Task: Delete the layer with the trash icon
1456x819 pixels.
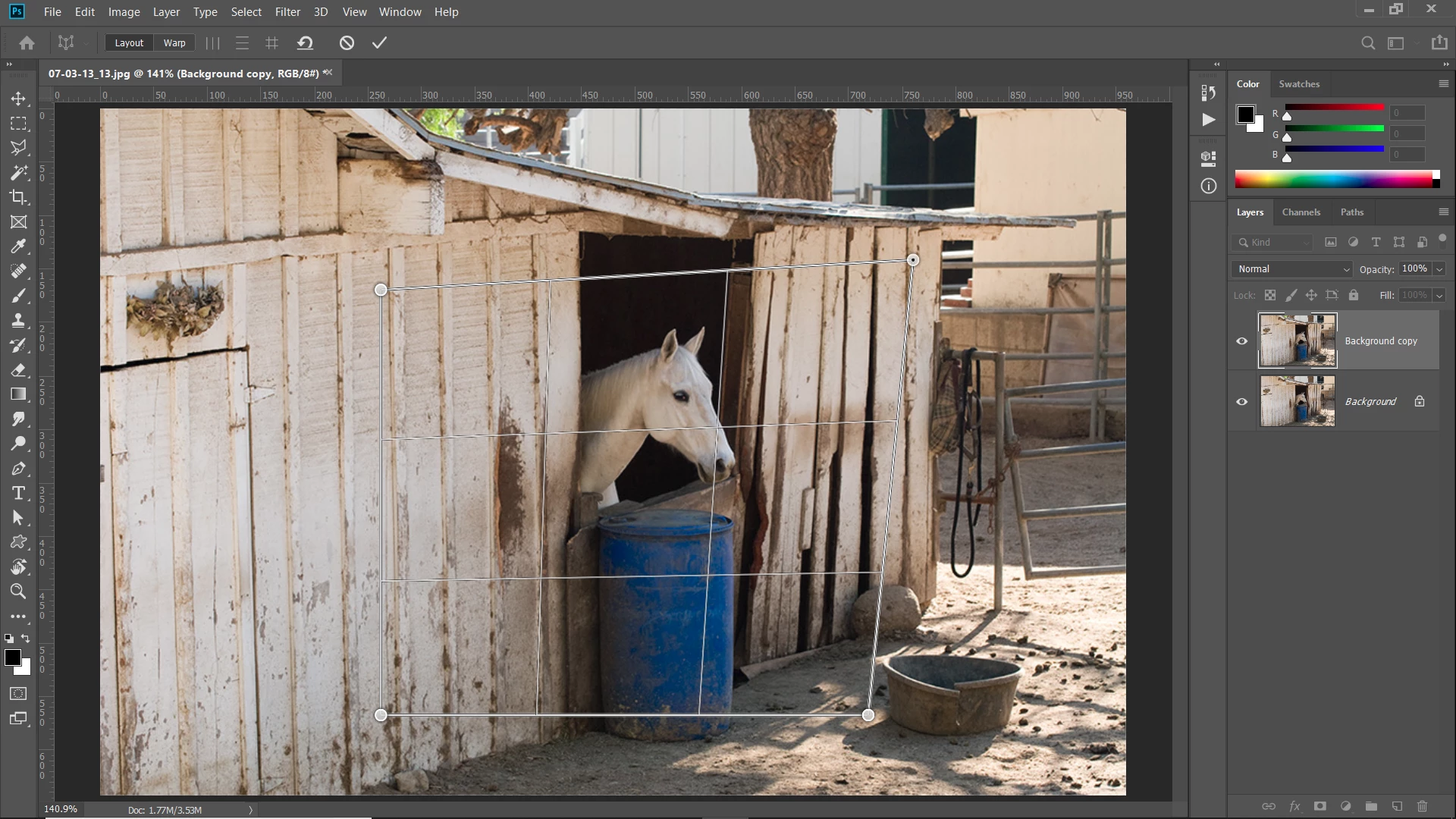Action: click(x=1422, y=806)
